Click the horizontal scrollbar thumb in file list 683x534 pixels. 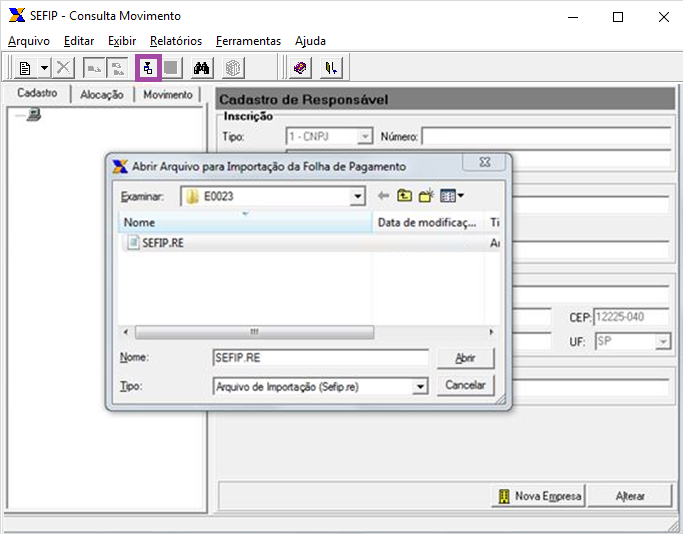[254, 332]
